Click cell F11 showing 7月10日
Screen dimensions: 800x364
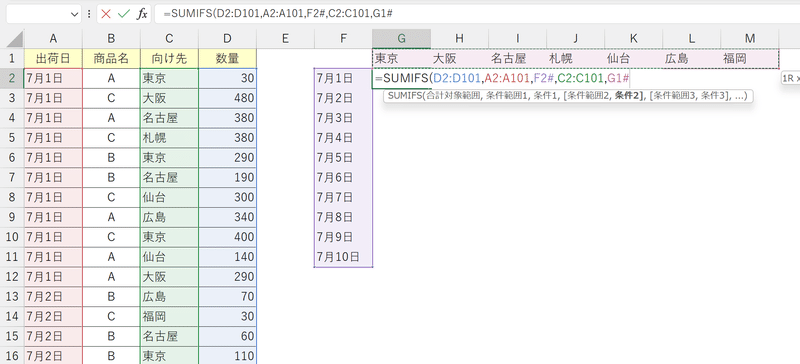pos(343,257)
